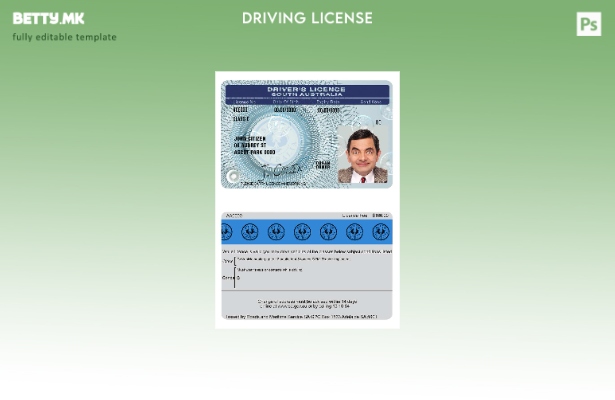Click the middle emblem in the blue band

pyautogui.click(x=303, y=232)
